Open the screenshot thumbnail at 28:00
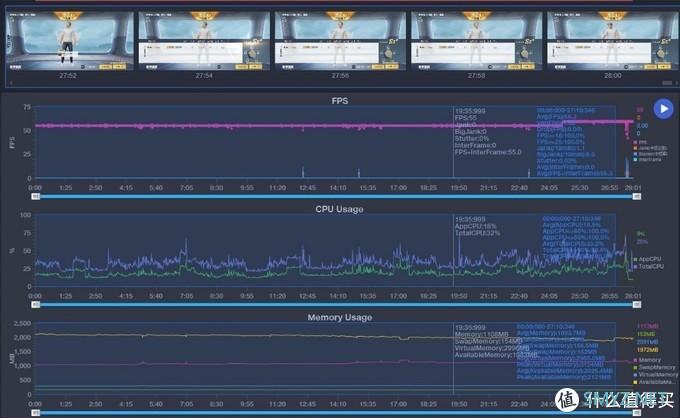 pos(613,41)
